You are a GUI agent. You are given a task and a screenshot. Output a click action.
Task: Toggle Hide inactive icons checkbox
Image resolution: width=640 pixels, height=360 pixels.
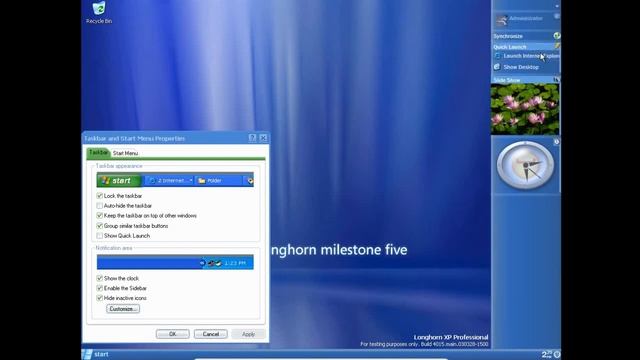click(99, 298)
